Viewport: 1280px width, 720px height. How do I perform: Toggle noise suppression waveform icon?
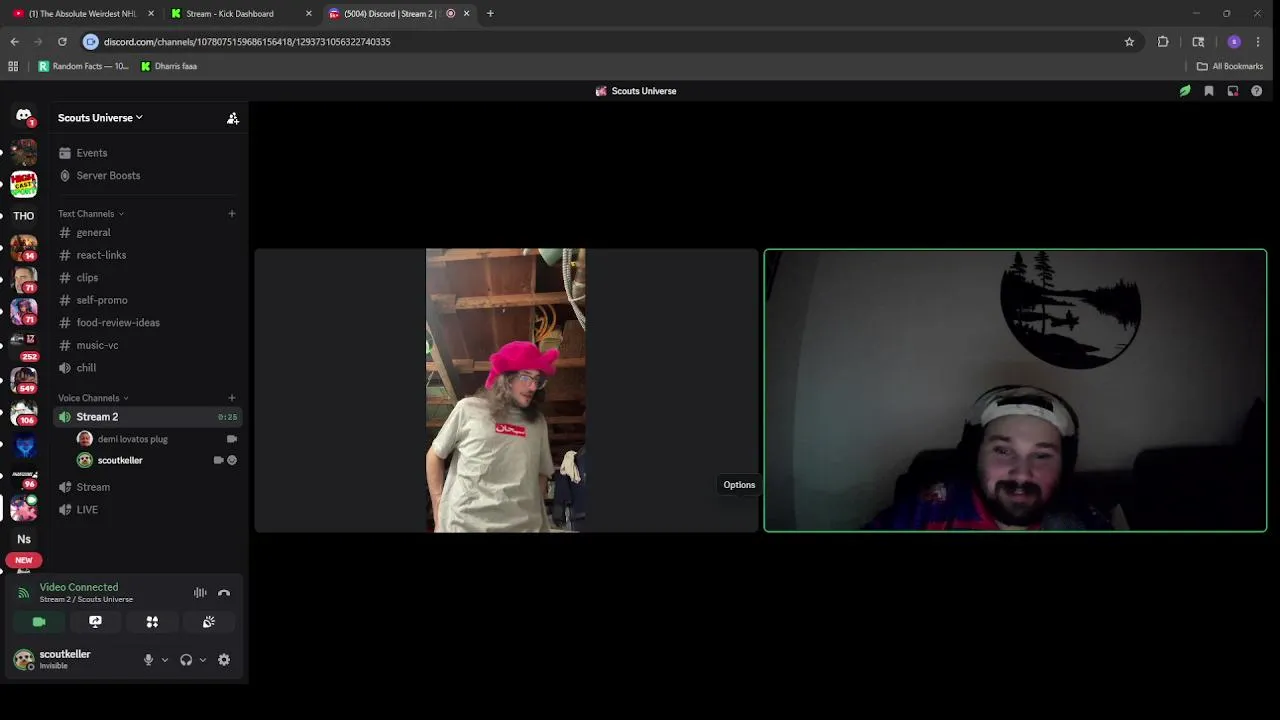200,593
